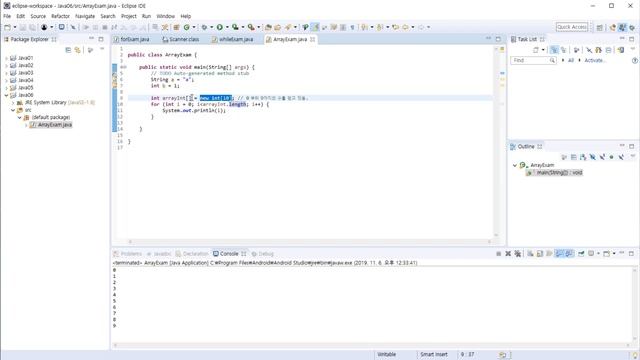Click Next Annotation icon in toolbar
640x360 pixels.
coord(364,27)
